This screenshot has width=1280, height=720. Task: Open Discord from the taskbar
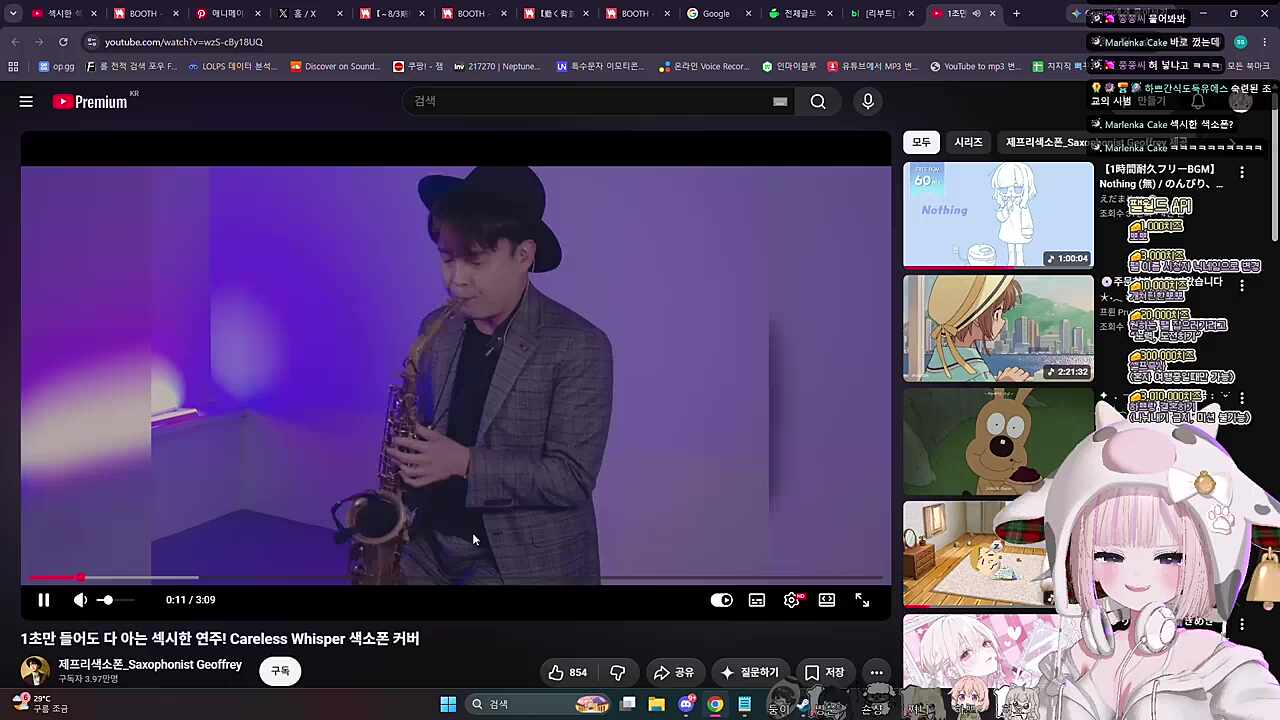pyautogui.click(x=685, y=704)
